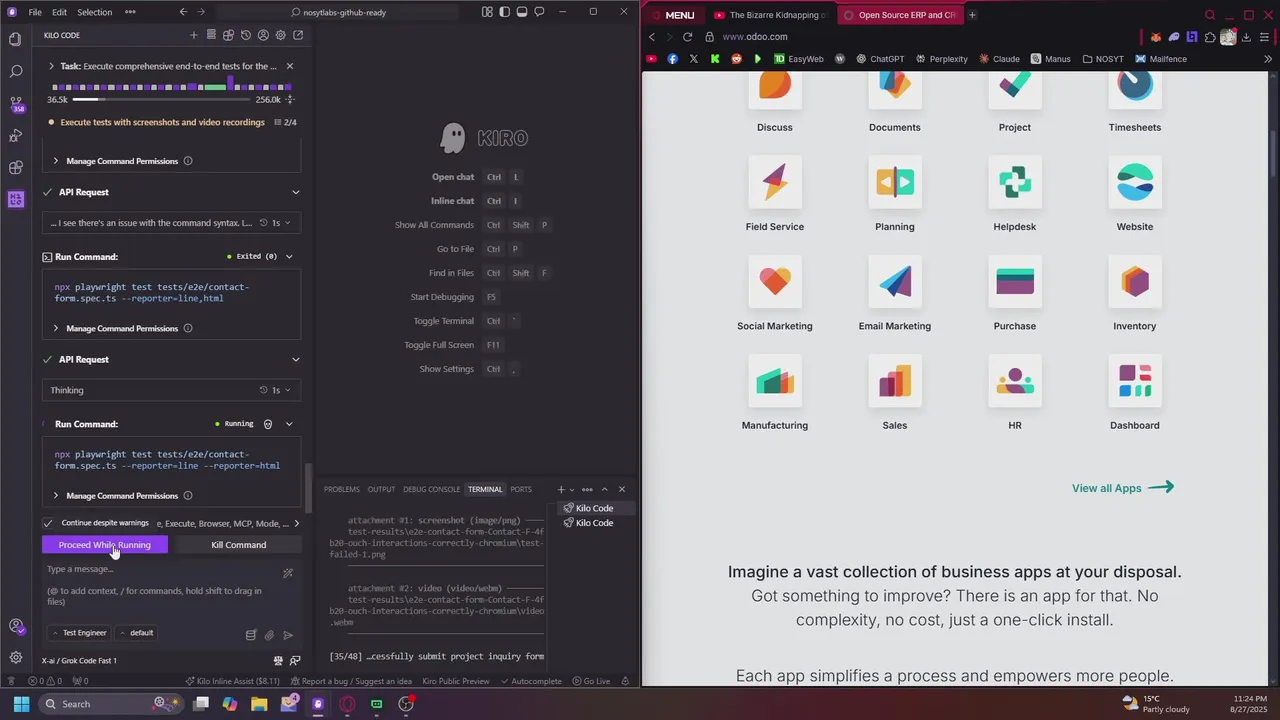This screenshot has width=1280, height=720.
Task: Close the current Kilo Code task
Action: tap(290, 66)
